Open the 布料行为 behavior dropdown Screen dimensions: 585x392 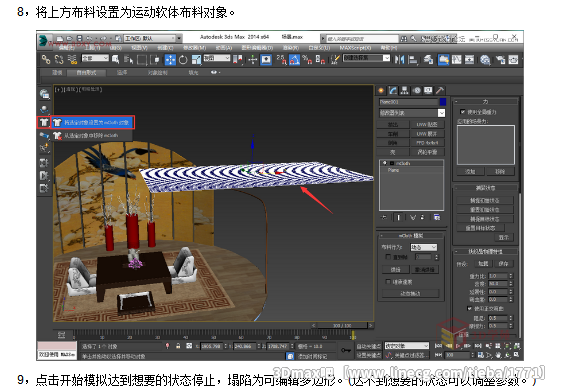click(x=423, y=247)
